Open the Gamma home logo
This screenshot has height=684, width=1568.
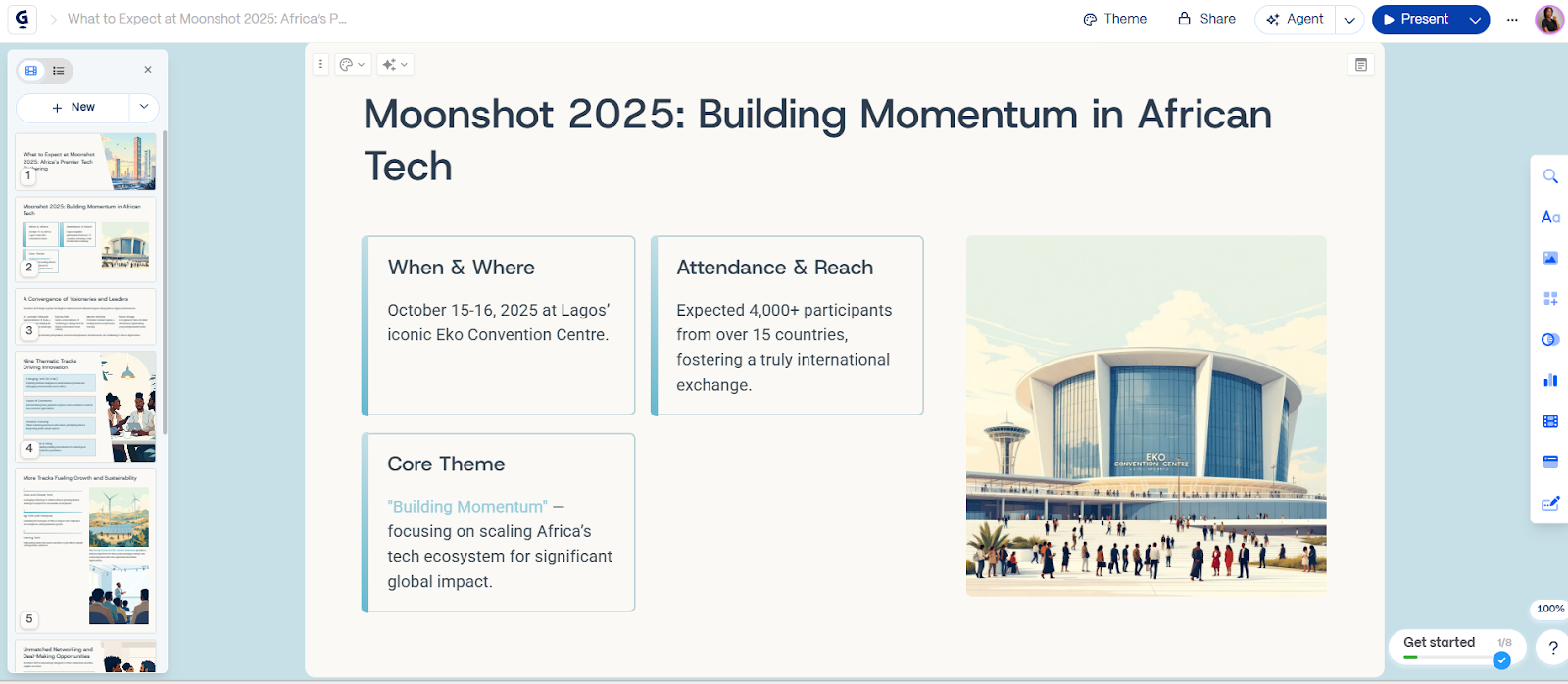click(x=22, y=19)
